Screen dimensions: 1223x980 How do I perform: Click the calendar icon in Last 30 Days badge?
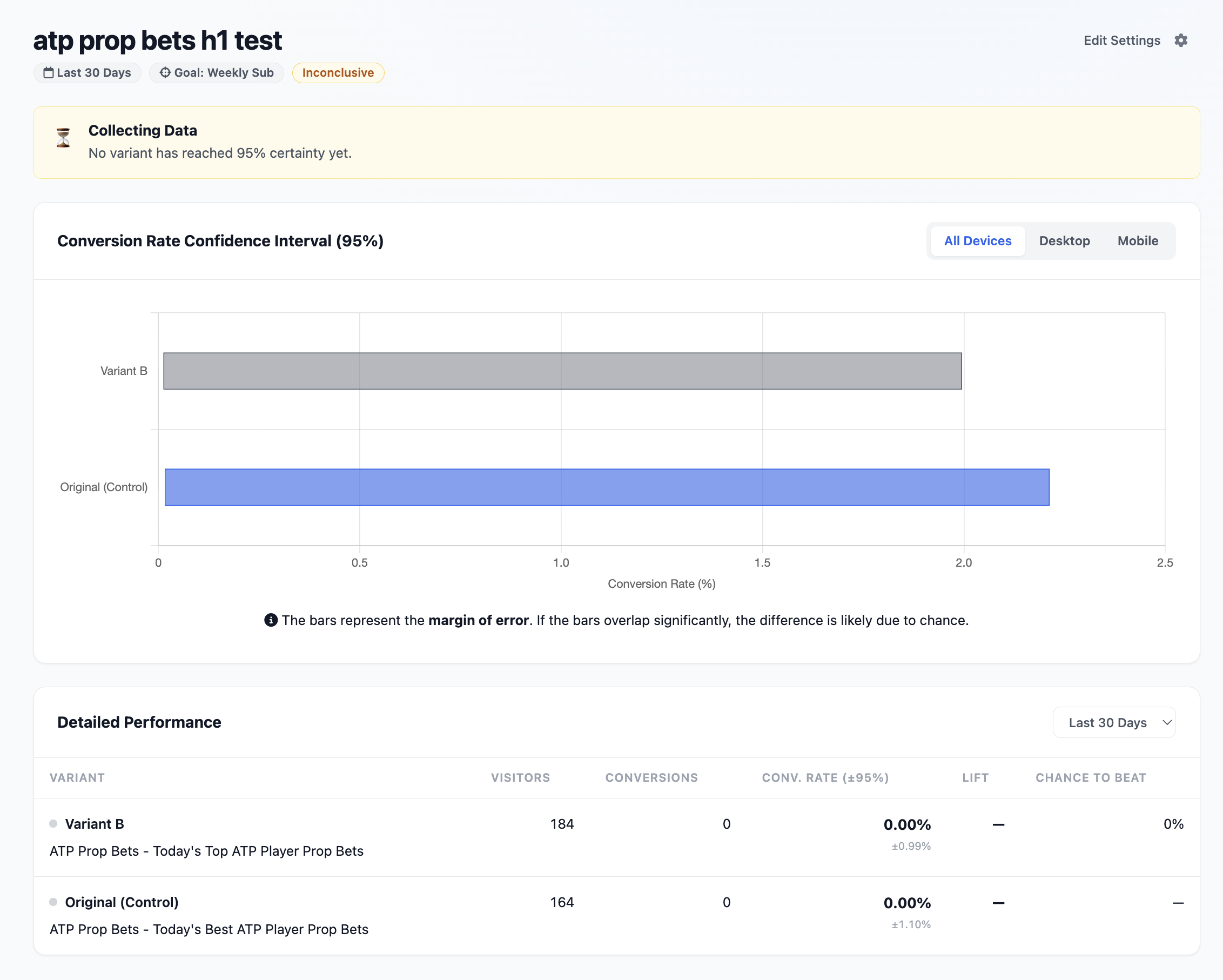click(49, 72)
